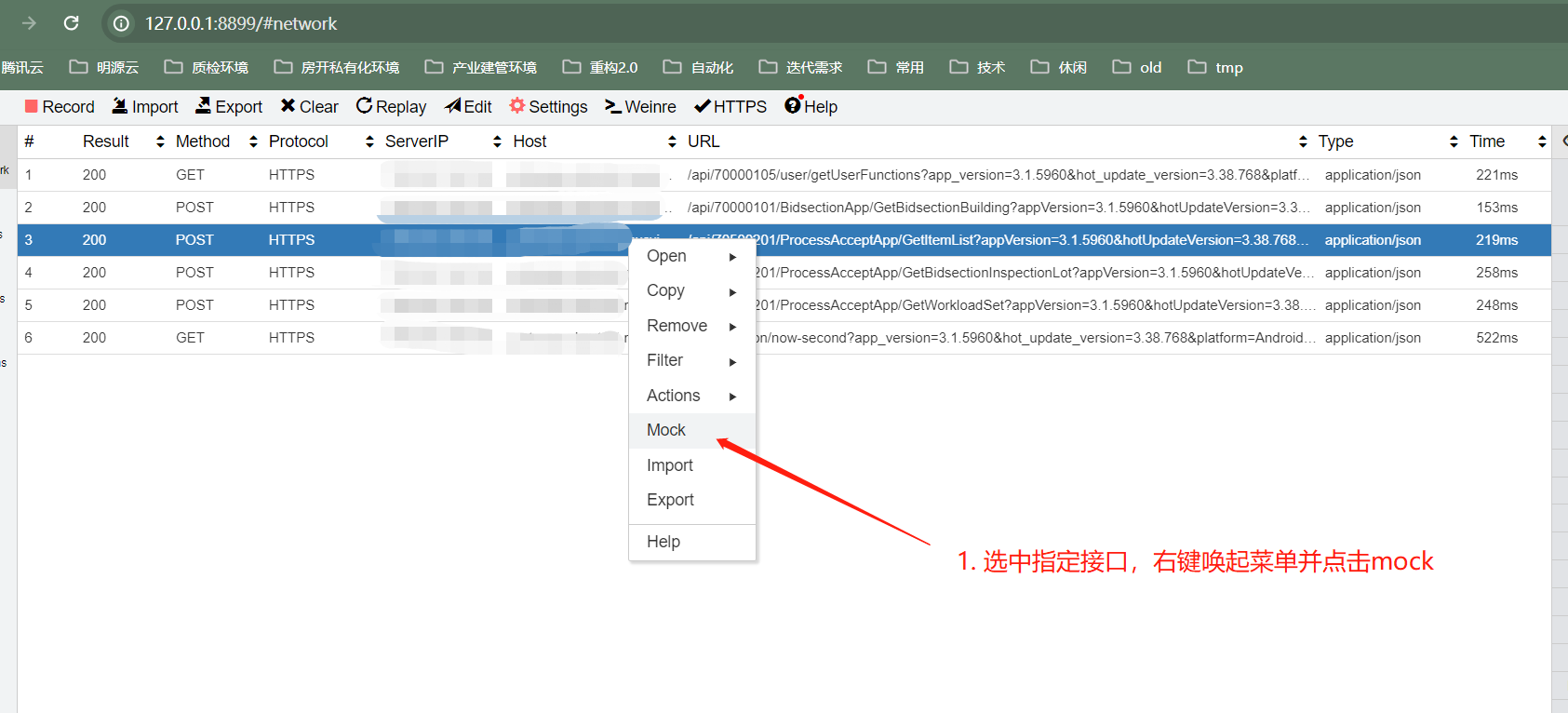This screenshot has height=713, width=1568.
Task: Open the 明源云 bookmark folder
Action: coord(104,67)
